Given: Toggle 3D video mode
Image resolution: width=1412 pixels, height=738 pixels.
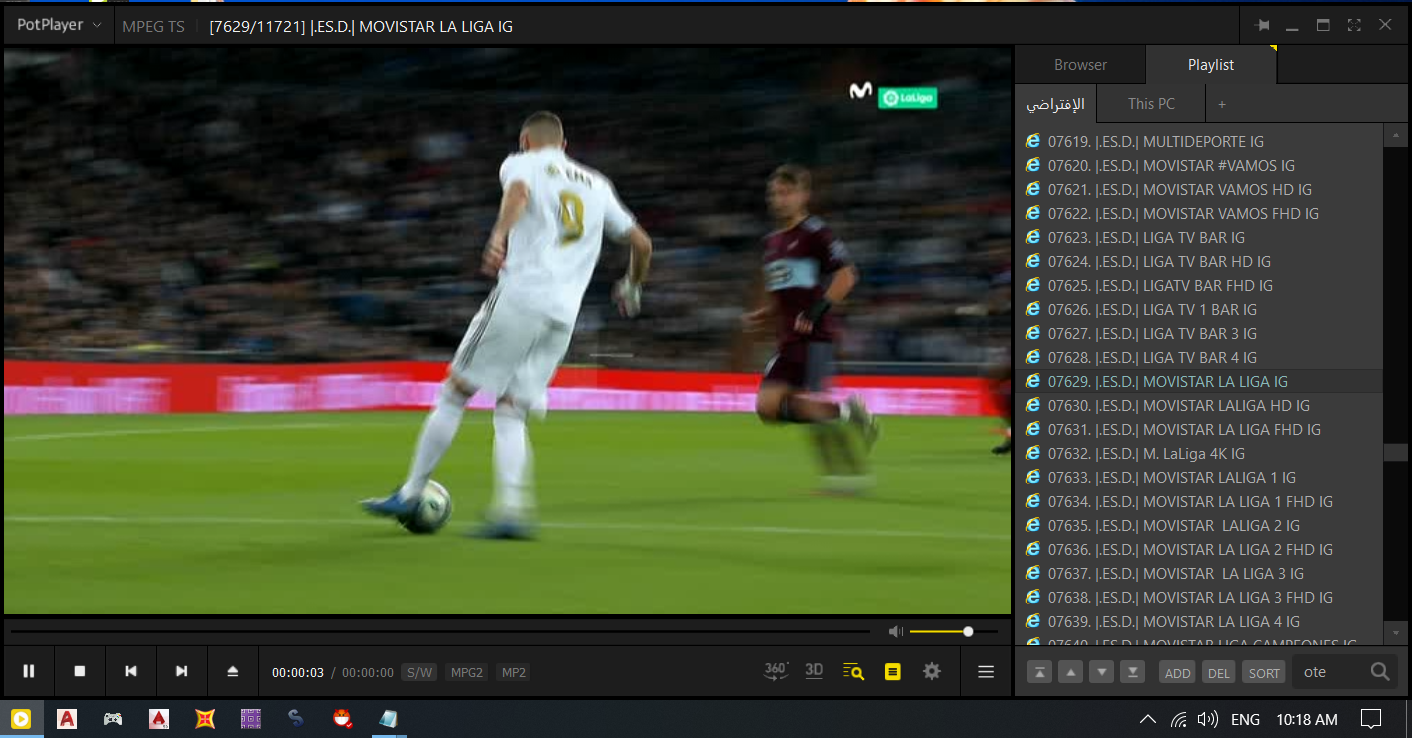Looking at the screenshot, I should (x=814, y=671).
